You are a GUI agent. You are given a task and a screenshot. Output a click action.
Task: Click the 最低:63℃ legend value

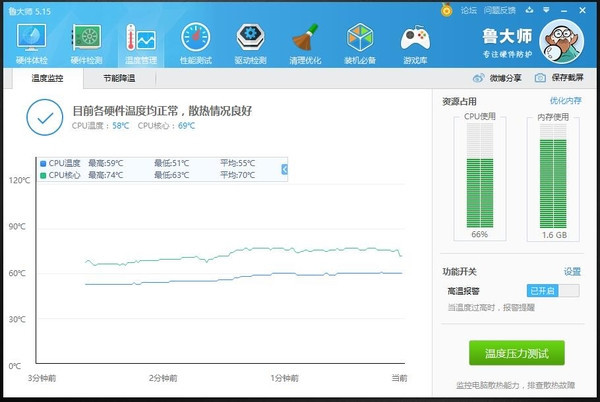171,175
